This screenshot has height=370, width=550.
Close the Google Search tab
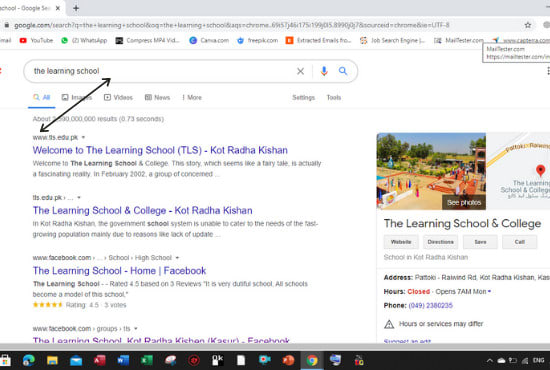[58, 8]
